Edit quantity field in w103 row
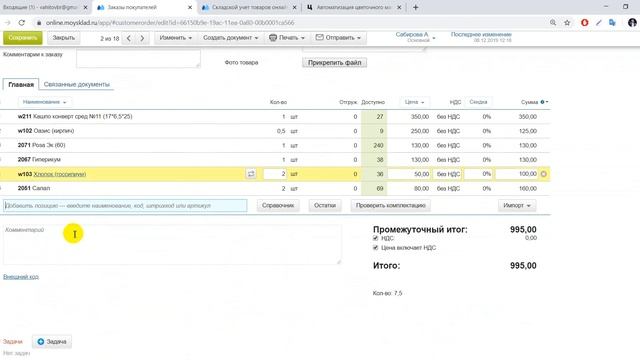The image size is (640, 360). (275, 174)
